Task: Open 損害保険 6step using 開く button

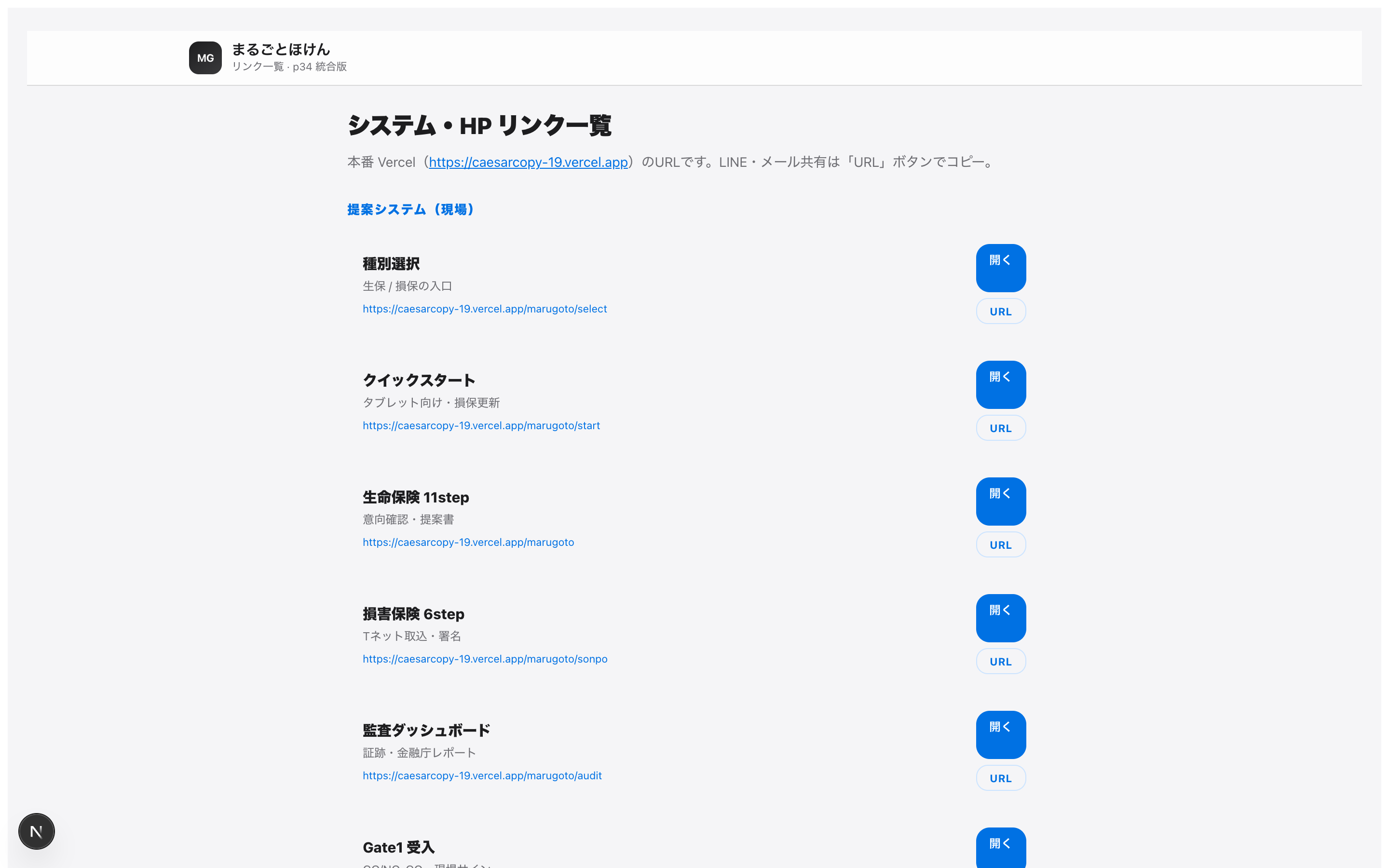Action: [1000, 618]
